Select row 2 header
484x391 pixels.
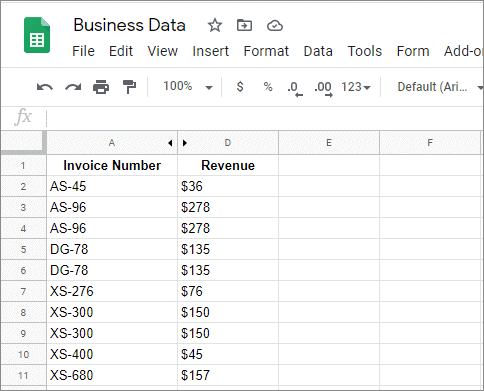pos(23,186)
